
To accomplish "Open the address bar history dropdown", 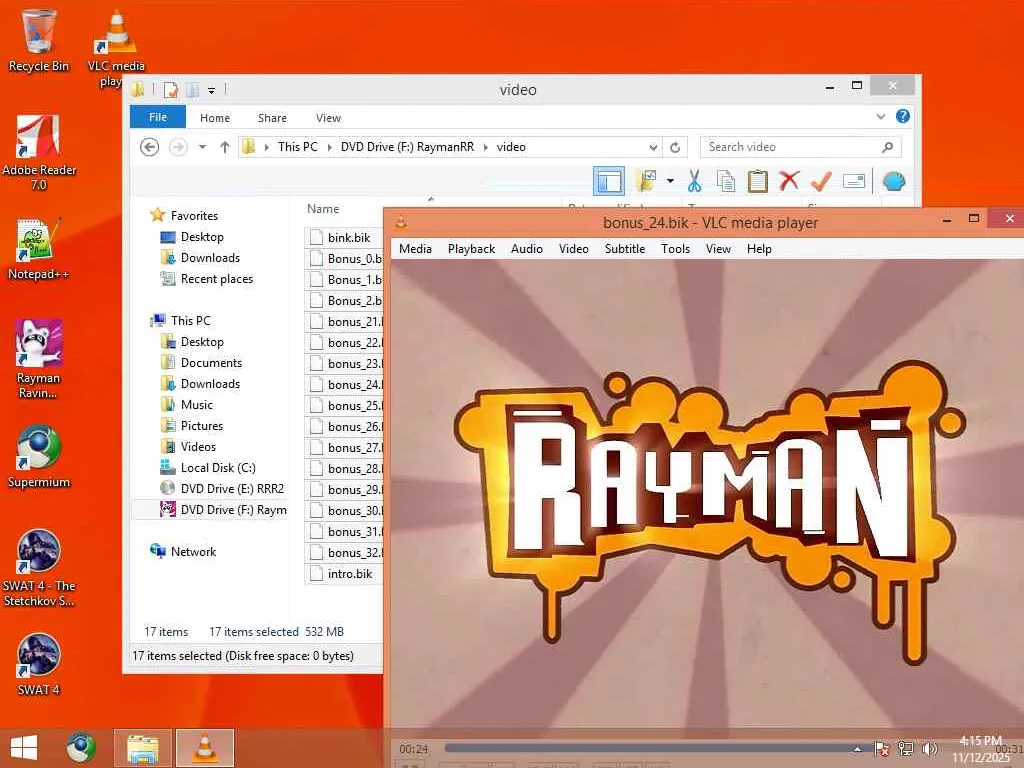I will click(652, 148).
